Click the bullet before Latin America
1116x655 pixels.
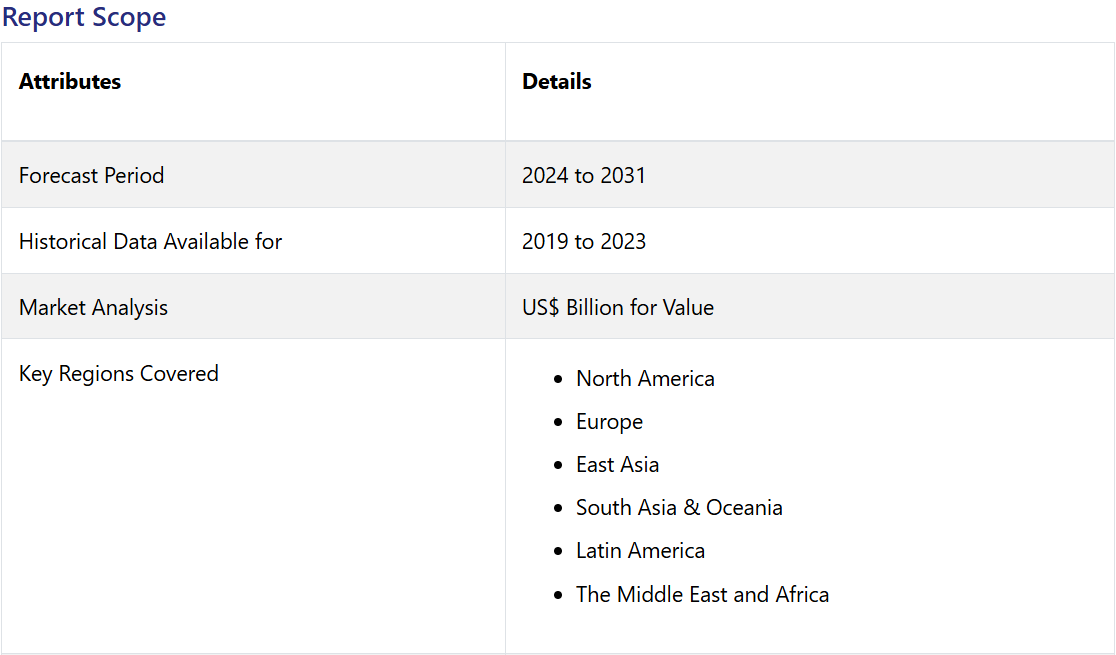tap(558, 552)
